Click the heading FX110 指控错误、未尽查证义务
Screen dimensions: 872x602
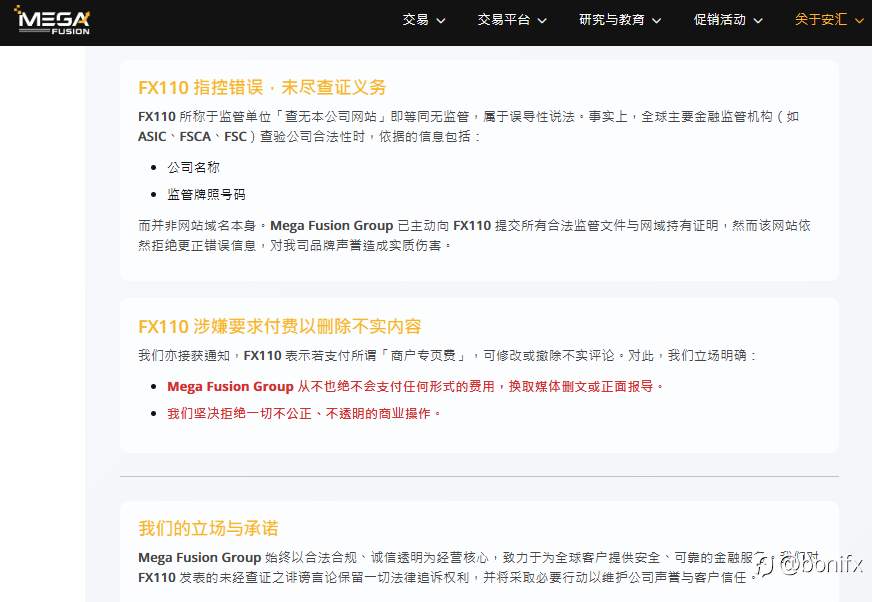click(262, 88)
